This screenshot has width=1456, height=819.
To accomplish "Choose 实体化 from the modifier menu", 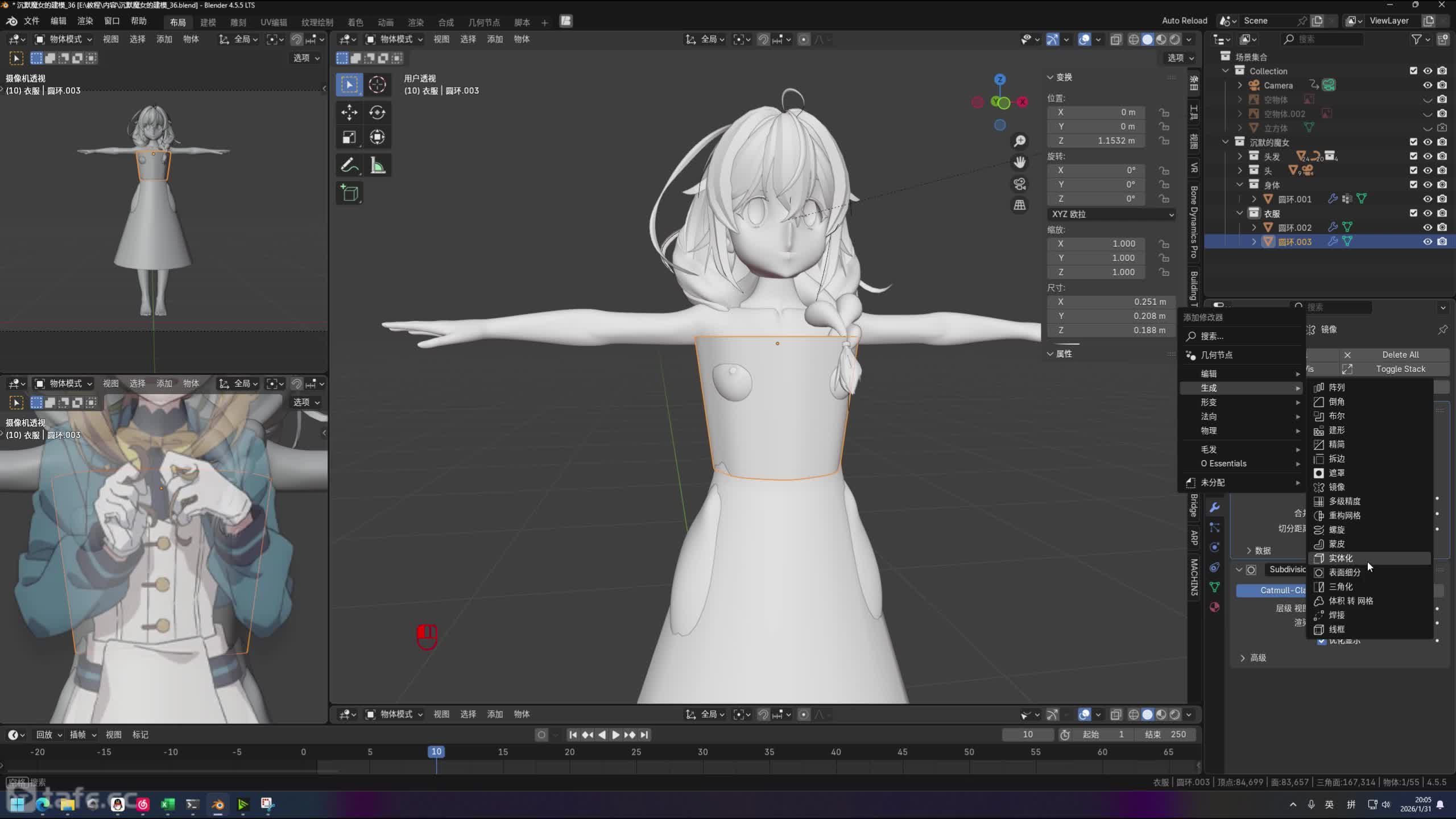I will pos(1342,558).
